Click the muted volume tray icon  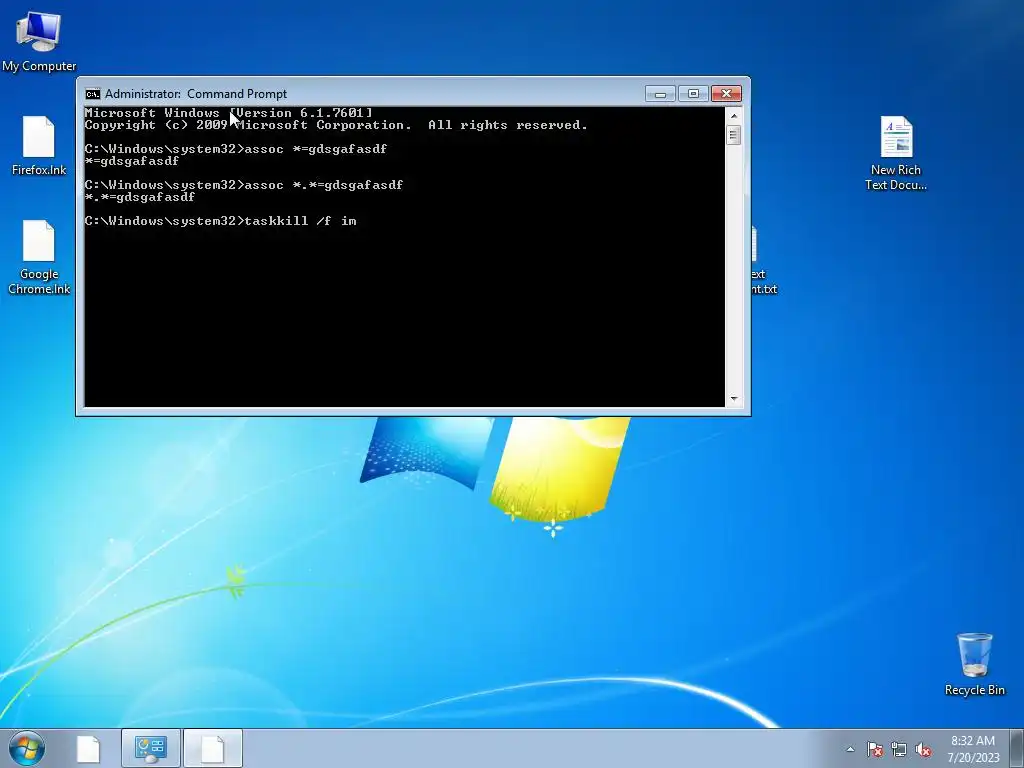point(923,749)
